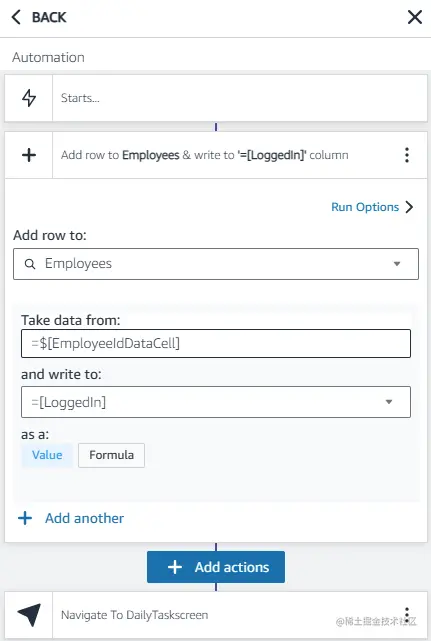Select Value as the write type

coord(47,455)
